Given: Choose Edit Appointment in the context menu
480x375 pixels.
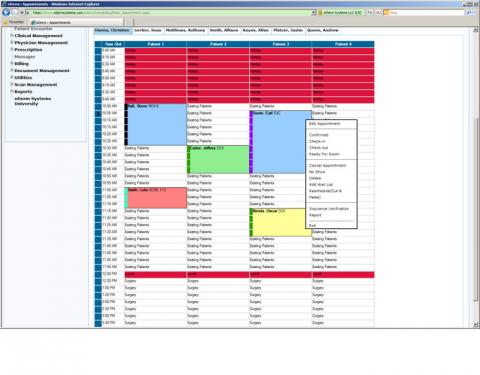Looking at the screenshot, I should point(324,124).
